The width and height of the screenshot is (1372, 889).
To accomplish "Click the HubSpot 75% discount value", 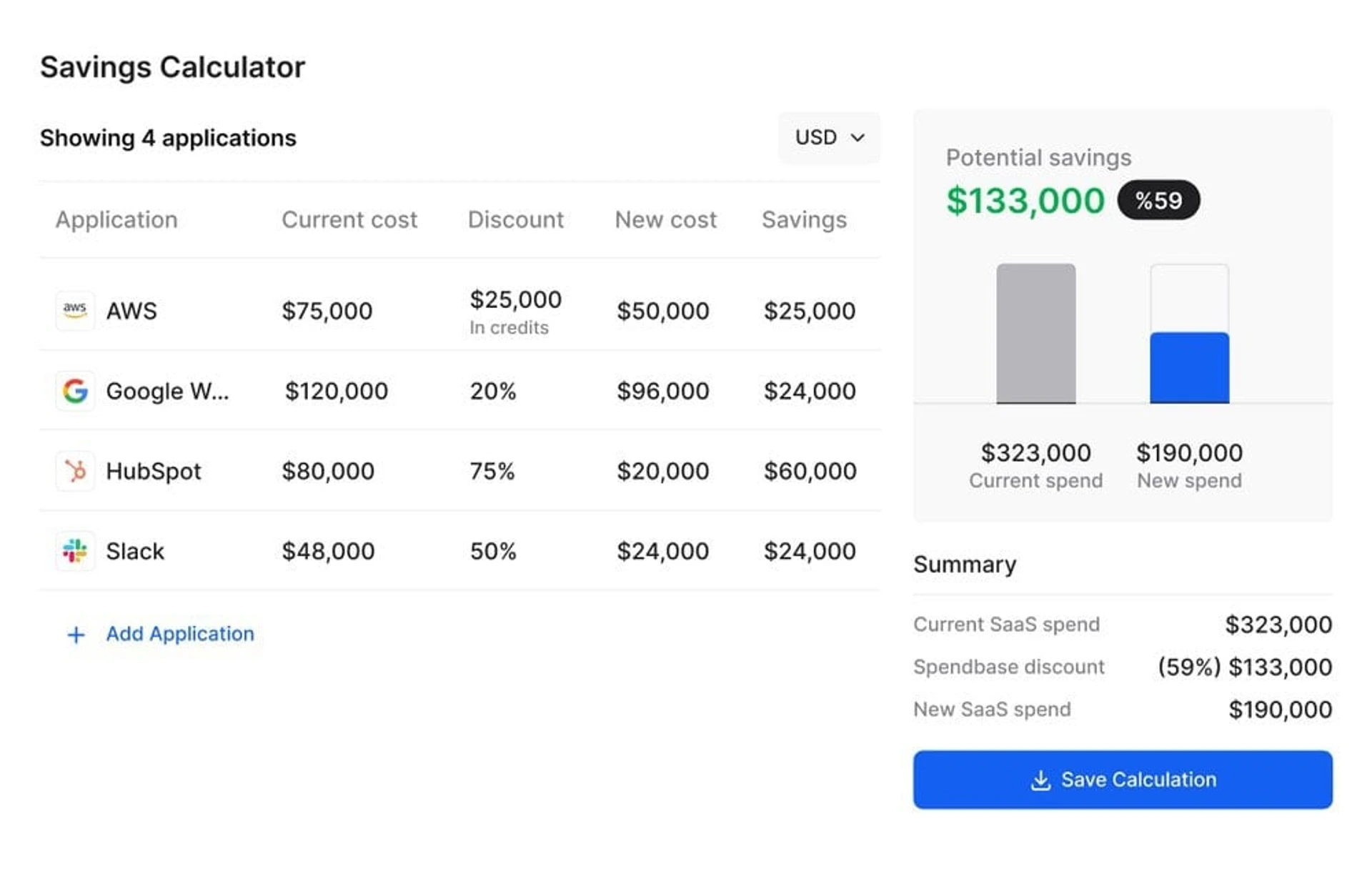I will (x=492, y=471).
